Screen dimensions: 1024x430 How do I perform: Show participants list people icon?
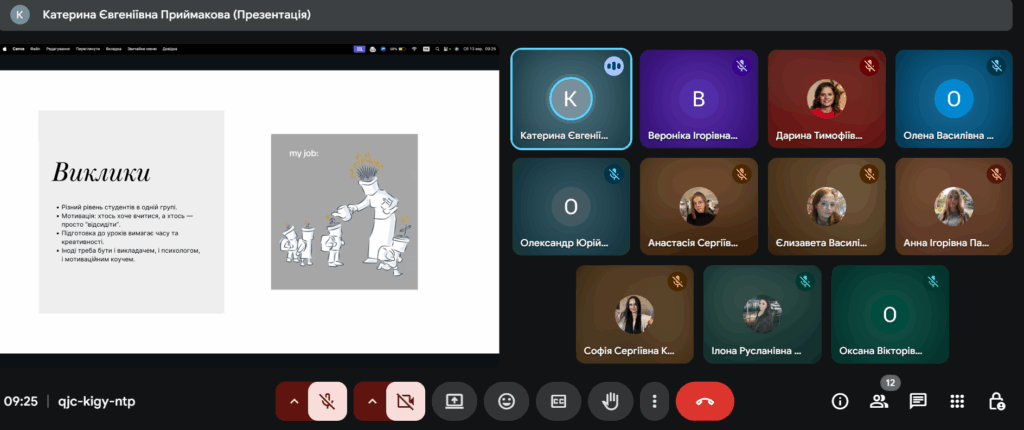click(x=879, y=401)
